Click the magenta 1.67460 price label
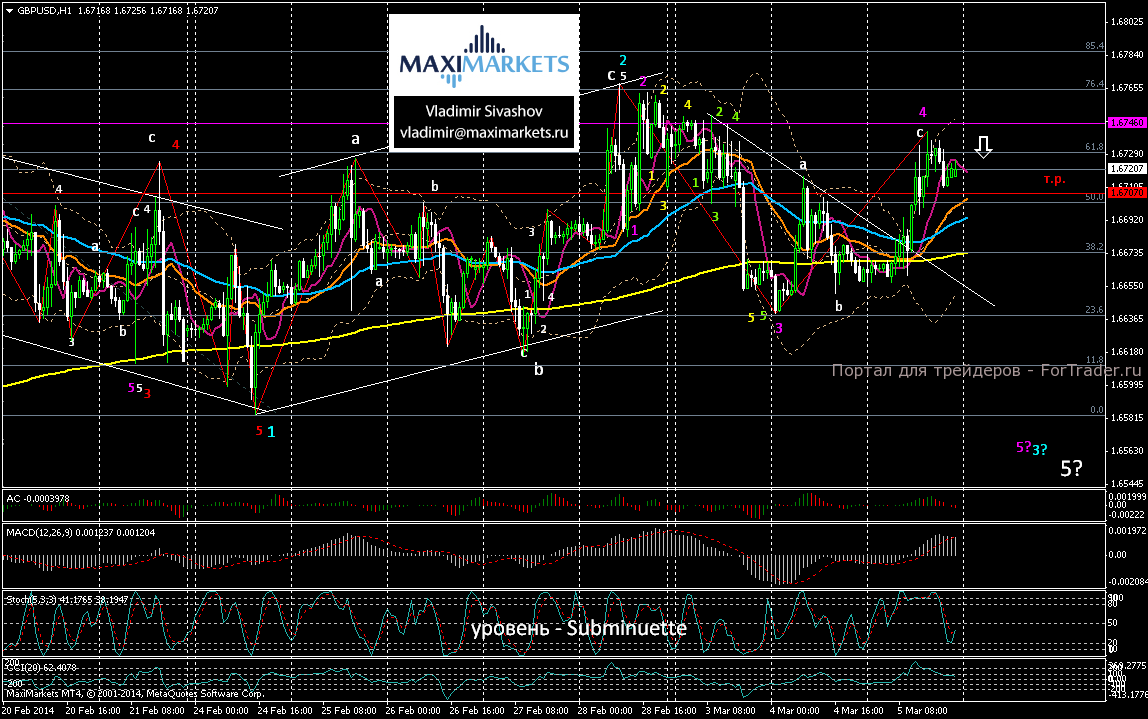 point(1120,122)
